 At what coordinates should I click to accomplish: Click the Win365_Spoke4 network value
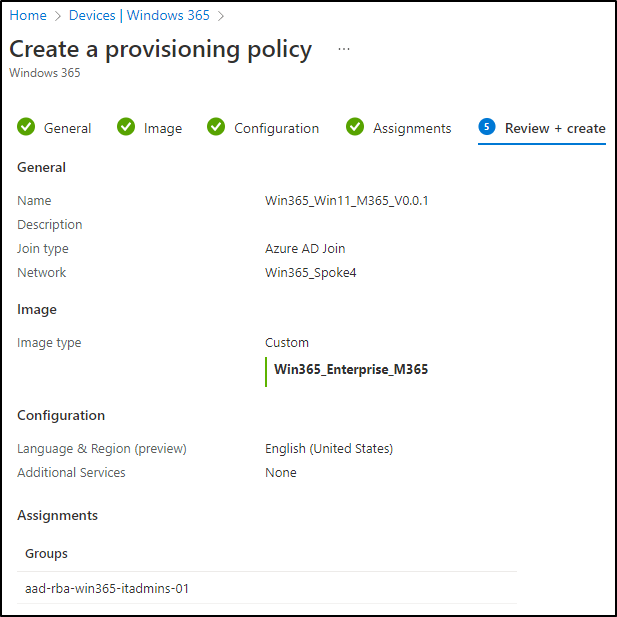click(x=310, y=273)
